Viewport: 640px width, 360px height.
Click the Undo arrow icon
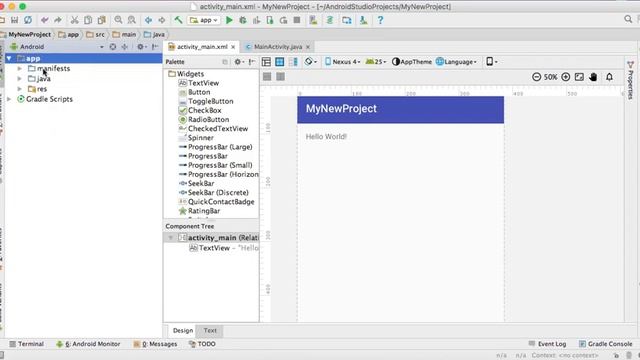44,20
